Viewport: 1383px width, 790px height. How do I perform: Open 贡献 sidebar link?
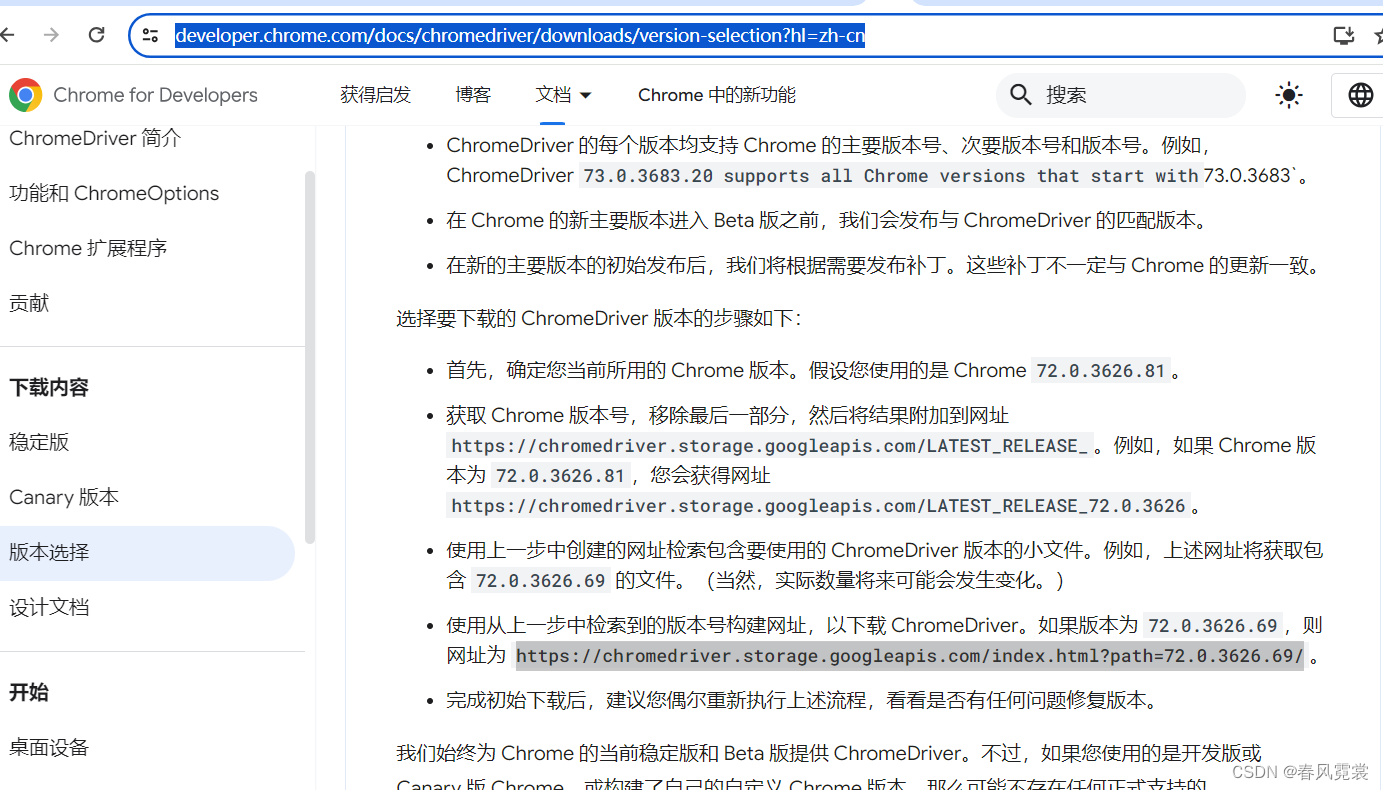(29, 303)
